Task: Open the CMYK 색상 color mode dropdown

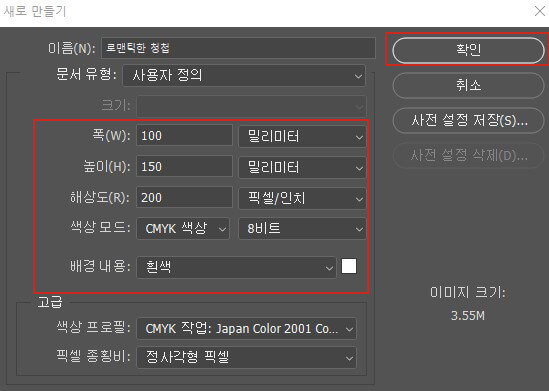Action: (x=183, y=229)
